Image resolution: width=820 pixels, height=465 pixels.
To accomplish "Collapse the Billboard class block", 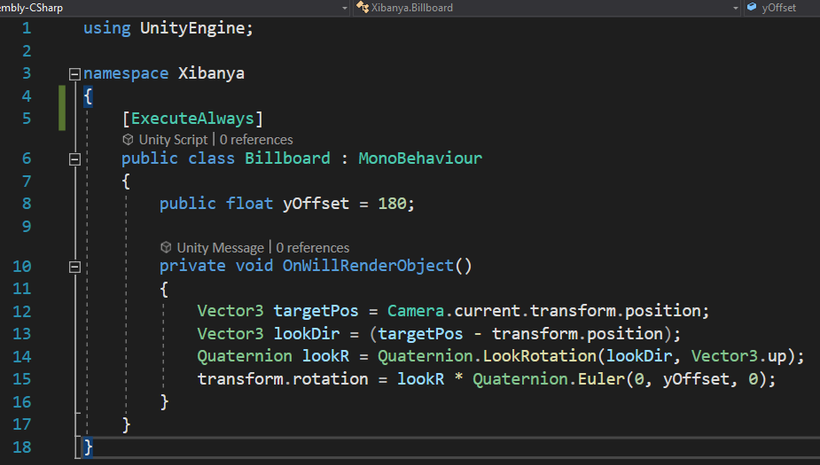I will pyautogui.click(x=75, y=159).
